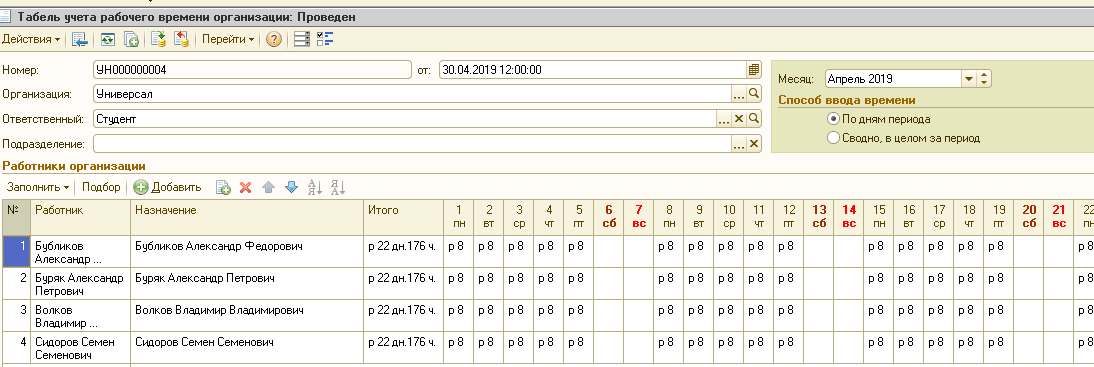
Task: Select Буряк Александр Петрович in Назначение column
Action: (x=247, y=283)
